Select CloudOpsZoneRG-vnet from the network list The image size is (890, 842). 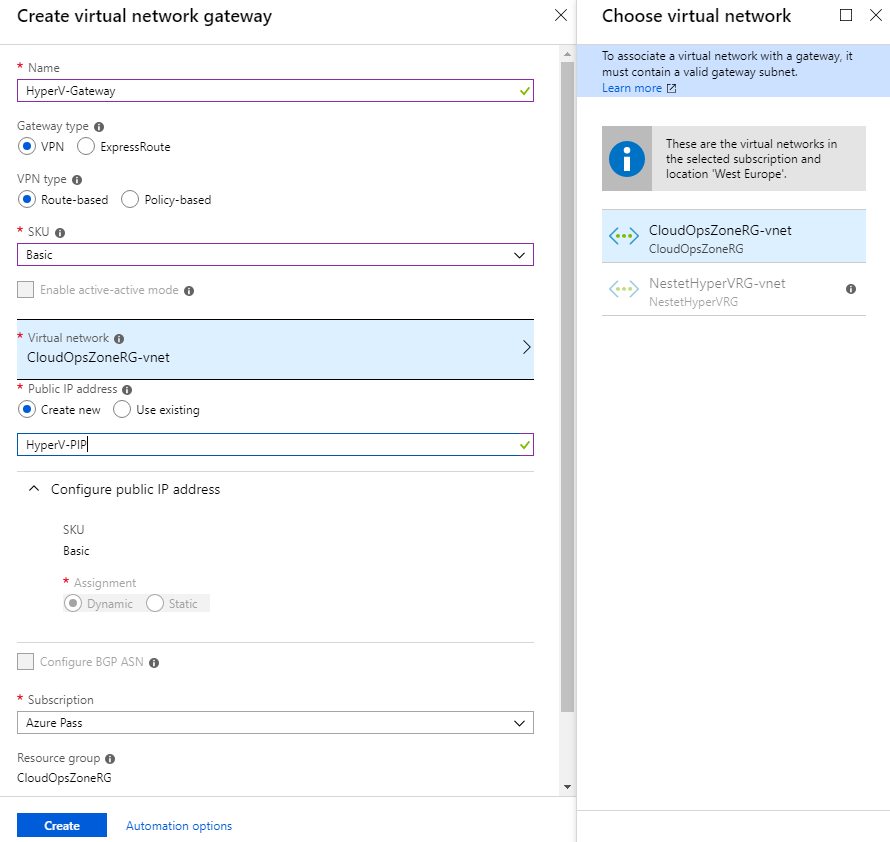pos(733,236)
